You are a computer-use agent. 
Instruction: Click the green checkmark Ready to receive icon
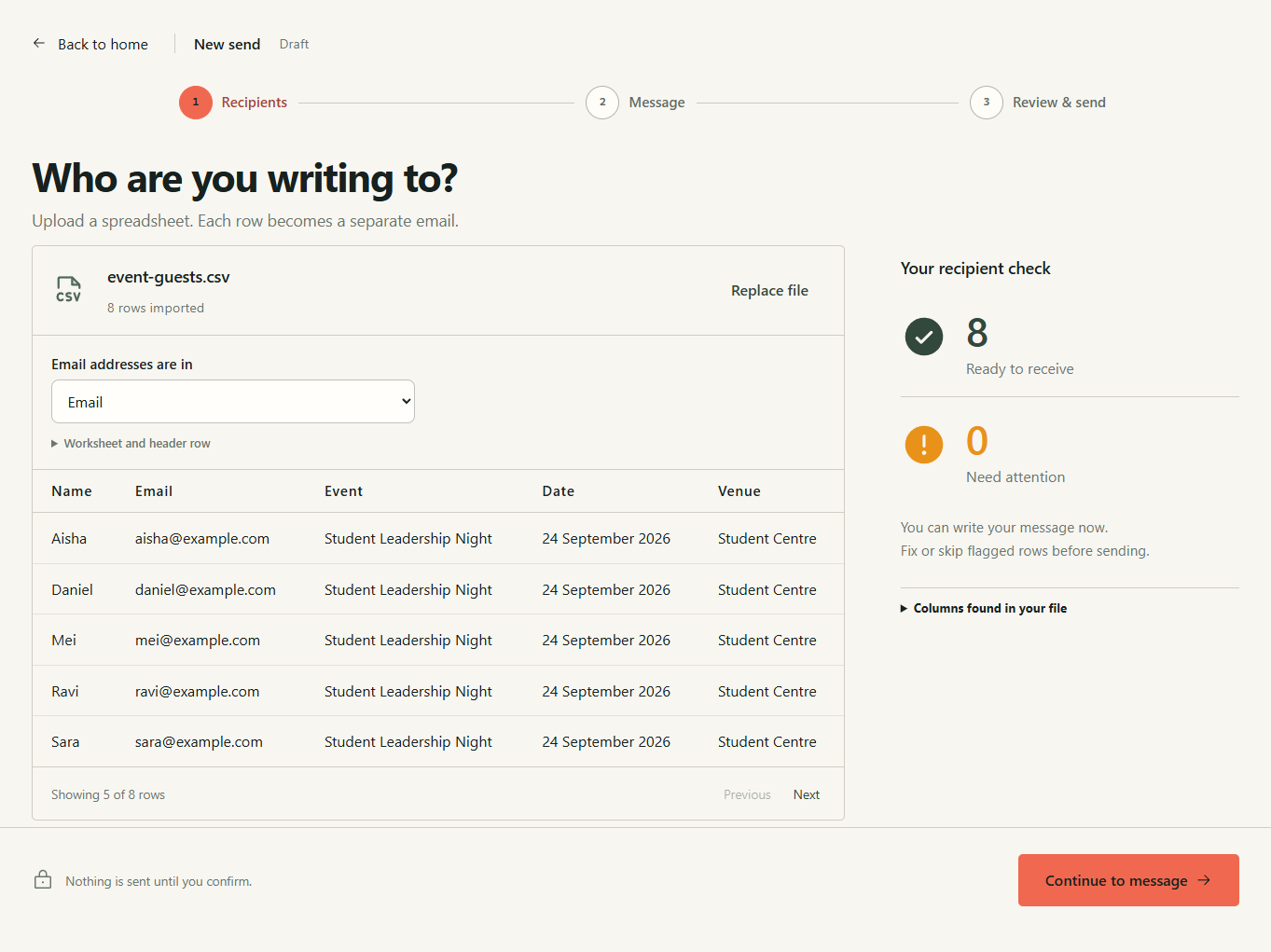(x=923, y=337)
